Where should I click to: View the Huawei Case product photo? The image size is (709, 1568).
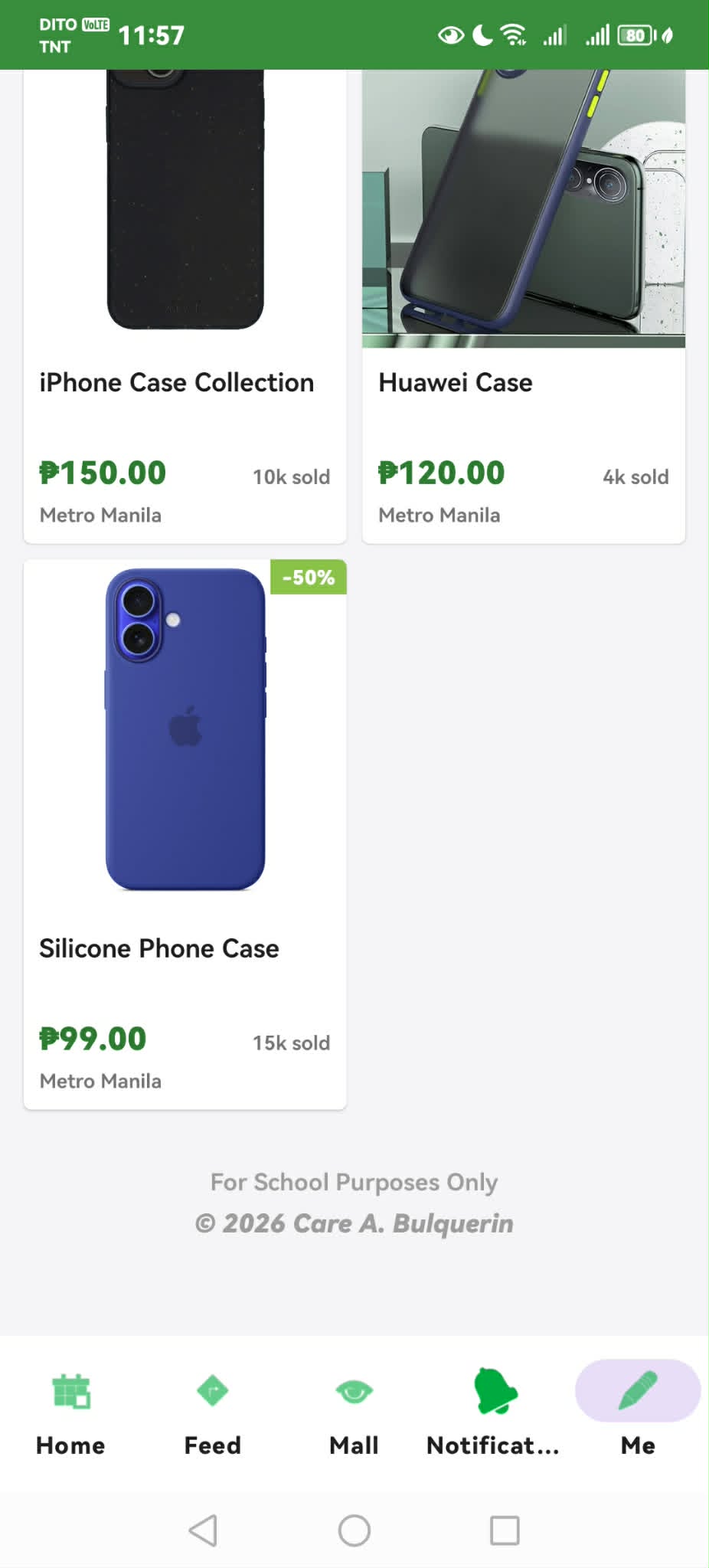(x=524, y=208)
